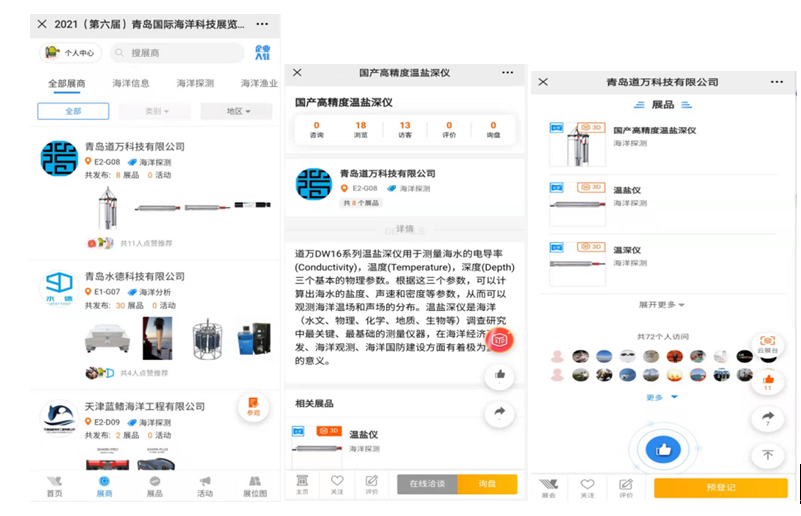Tap the 企业入驻 icon beside search
This screenshot has height=516, width=801.
pos(263,52)
